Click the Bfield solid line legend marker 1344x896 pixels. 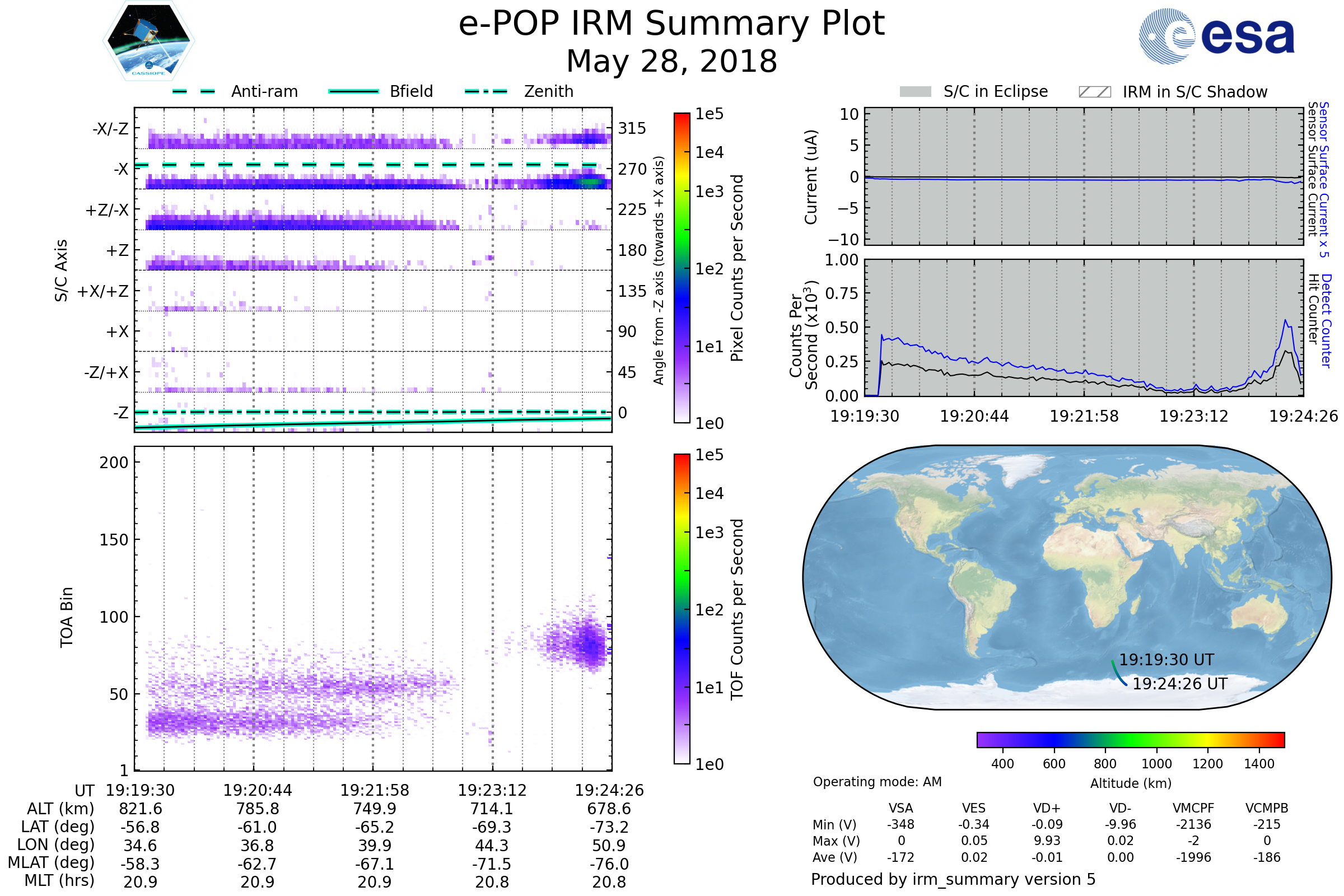pos(353,91)
